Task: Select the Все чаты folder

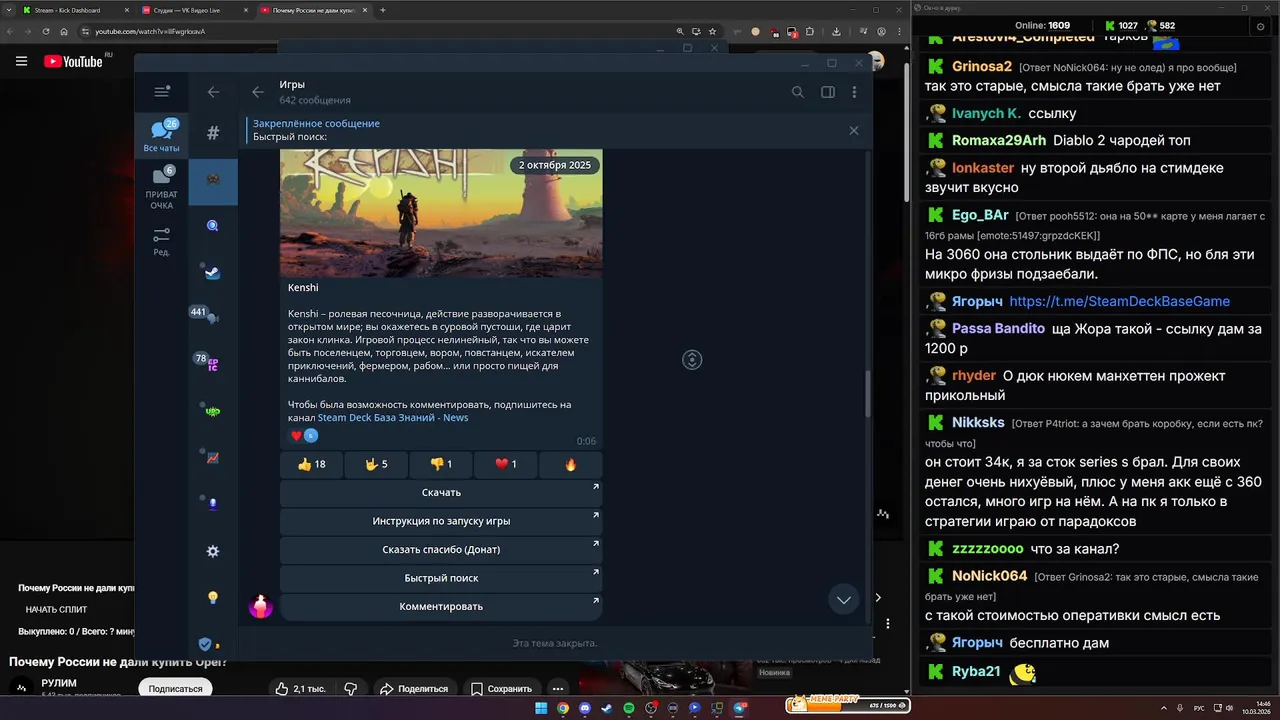Action: [x=162, y=138]
